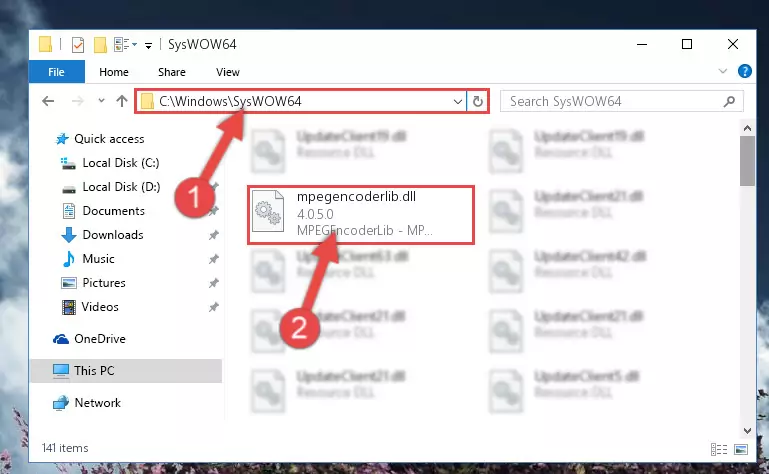Screen dimensions: 769x474
Task: Switch to Details view in status bar
Action: click(719, 449)
